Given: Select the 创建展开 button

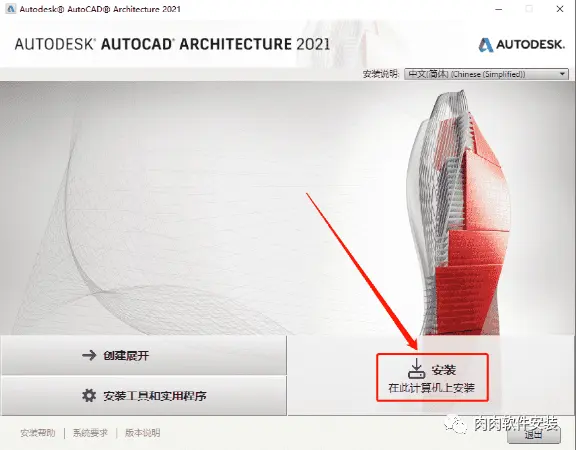Looking at the screenshot, I should 144,355.
